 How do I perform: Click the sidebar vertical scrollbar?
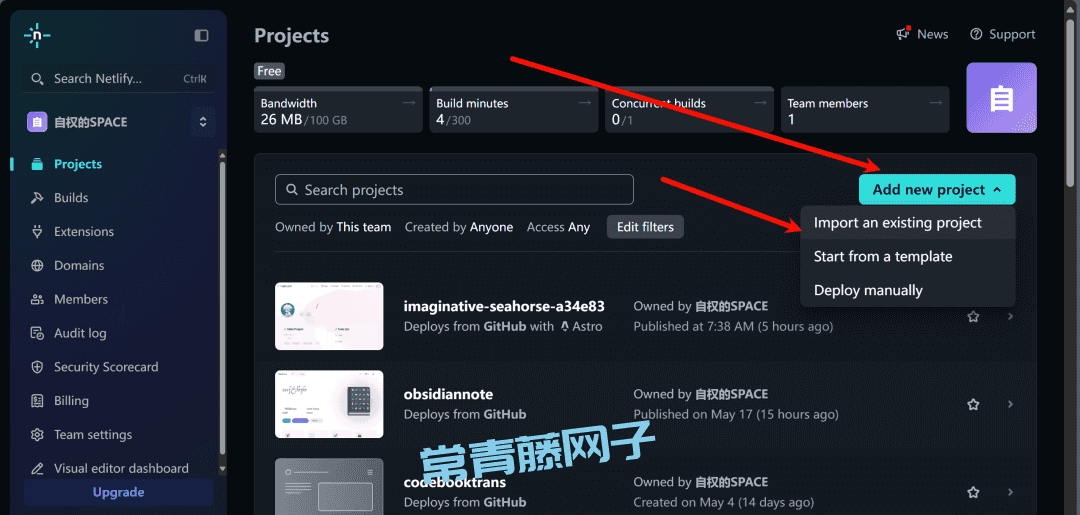[x=222, y=306]
